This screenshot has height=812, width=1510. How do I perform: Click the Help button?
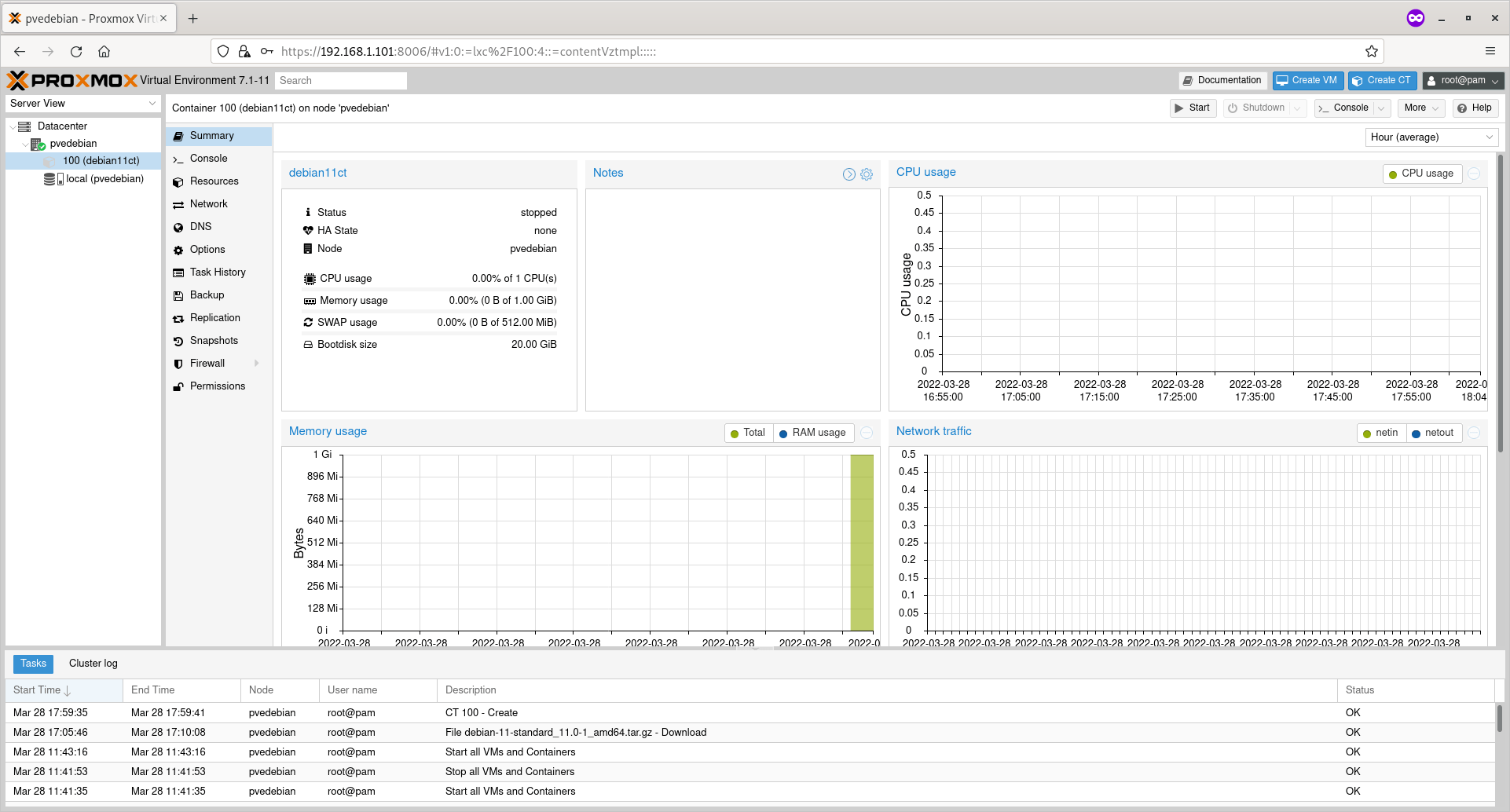tap(1475, 108)
